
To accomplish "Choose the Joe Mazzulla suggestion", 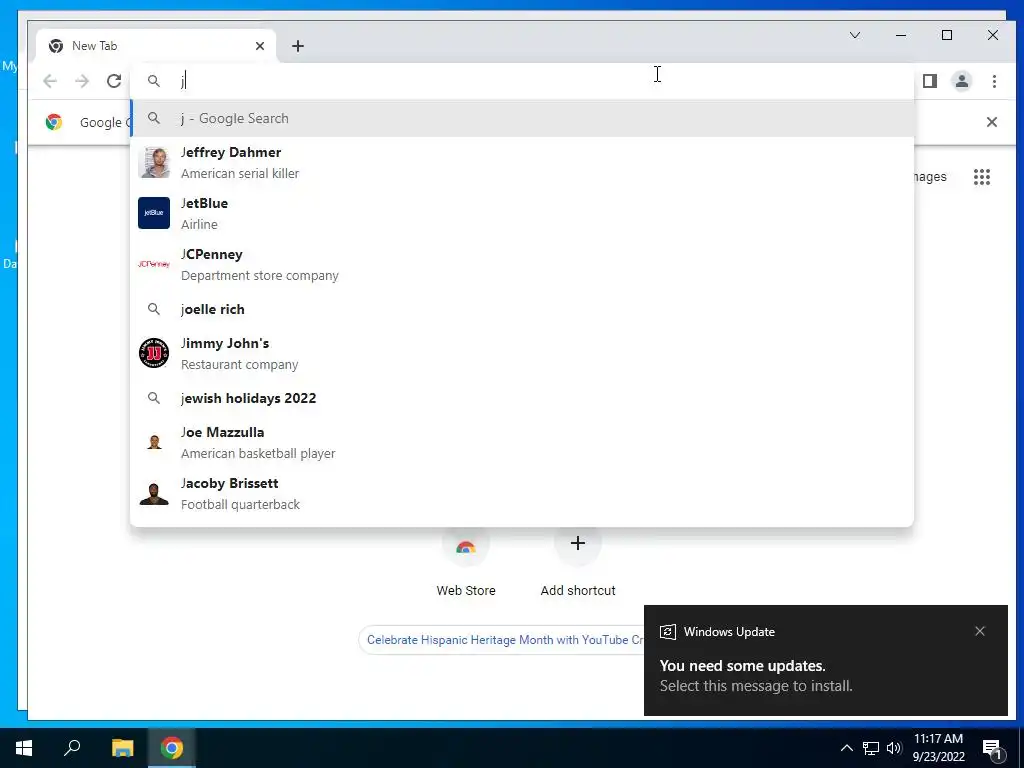I will (x=522, y=442).
